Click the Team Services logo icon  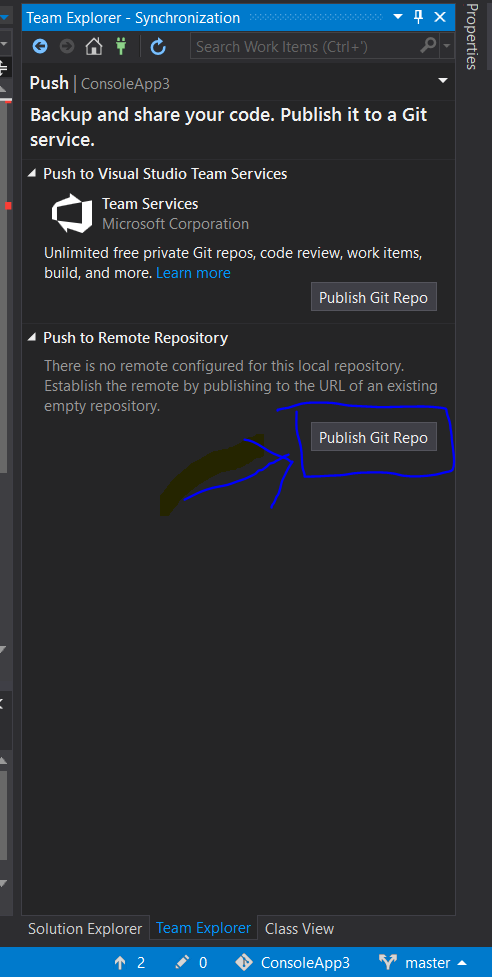click(x=72, y=213)
